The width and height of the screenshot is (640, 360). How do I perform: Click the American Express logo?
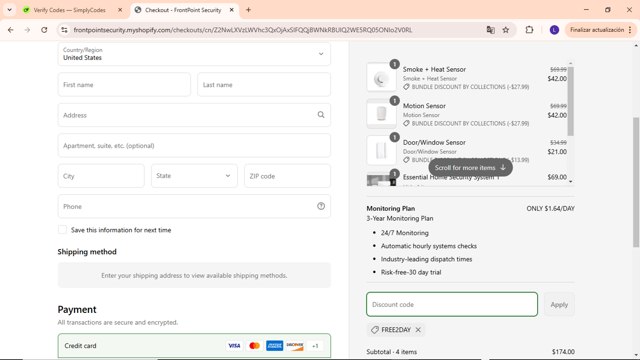[274, 346]
